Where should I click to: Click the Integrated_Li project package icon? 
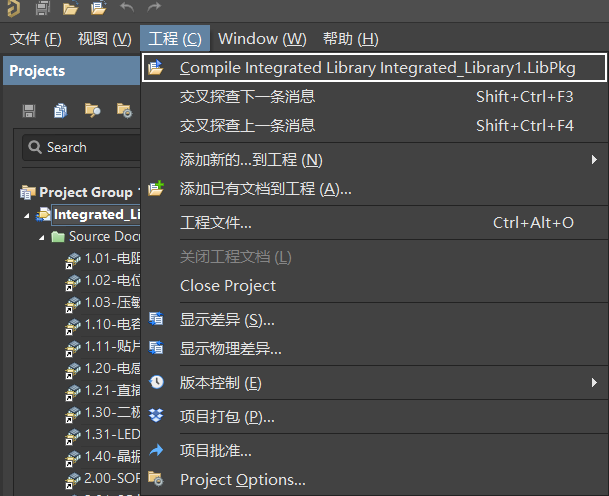click(43, 214)
